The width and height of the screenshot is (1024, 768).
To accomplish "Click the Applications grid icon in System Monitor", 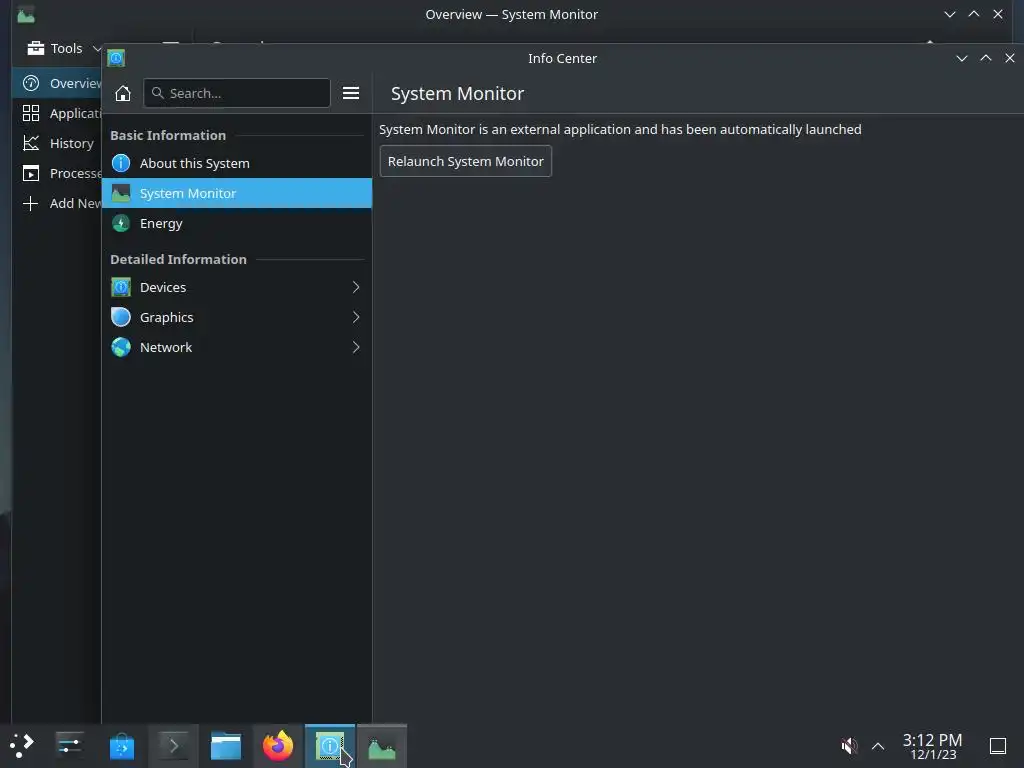I will (x=31, y=114).
